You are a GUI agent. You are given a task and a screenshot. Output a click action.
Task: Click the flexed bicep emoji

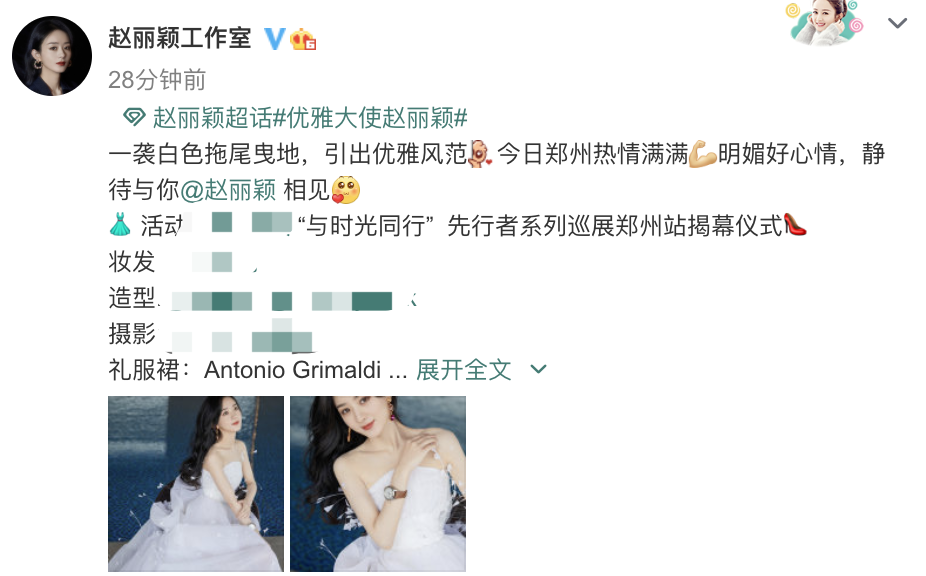pos(703,154)
